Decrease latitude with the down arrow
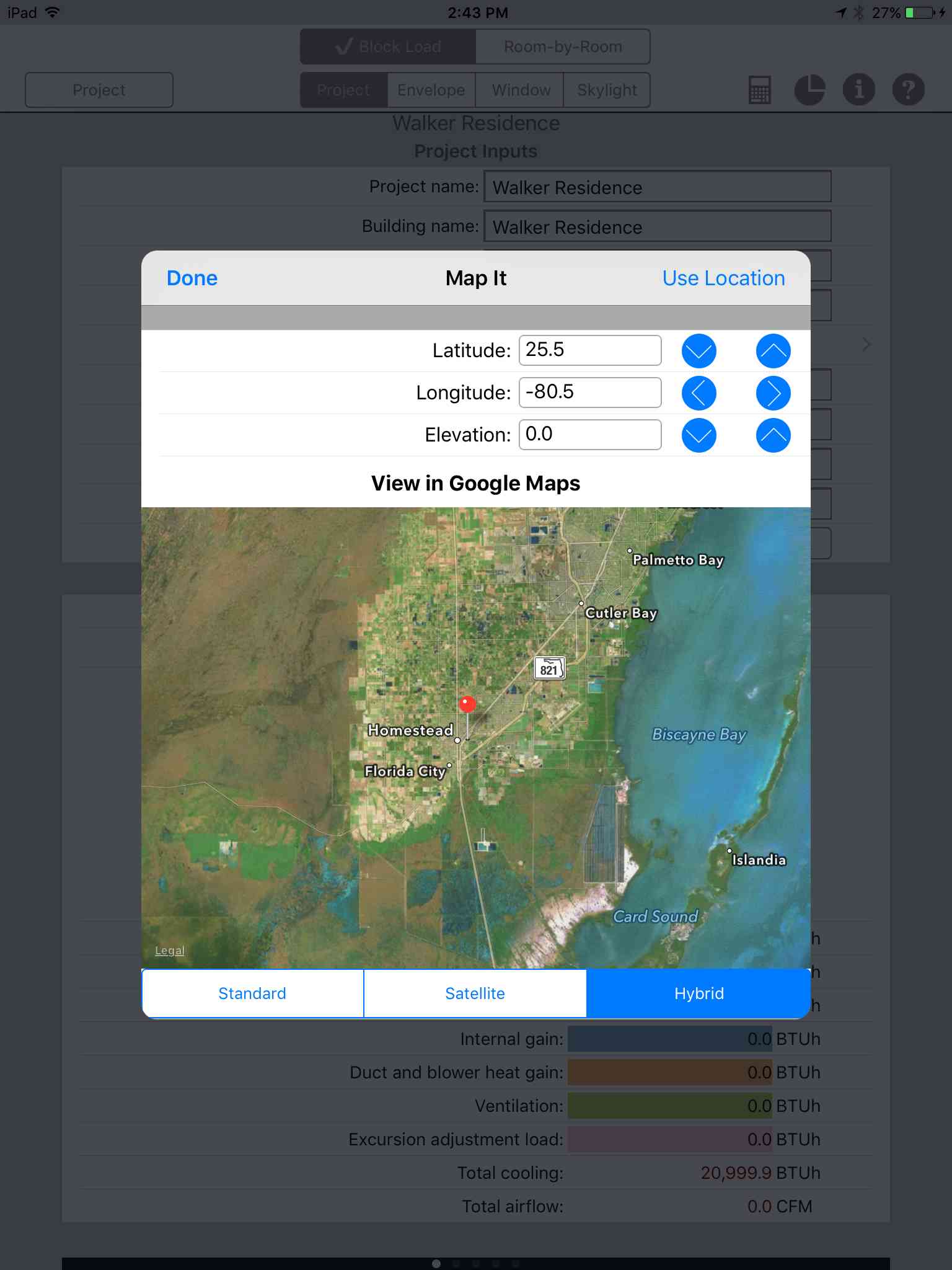This screenshot has height=1270, width=952. [699, 351]
